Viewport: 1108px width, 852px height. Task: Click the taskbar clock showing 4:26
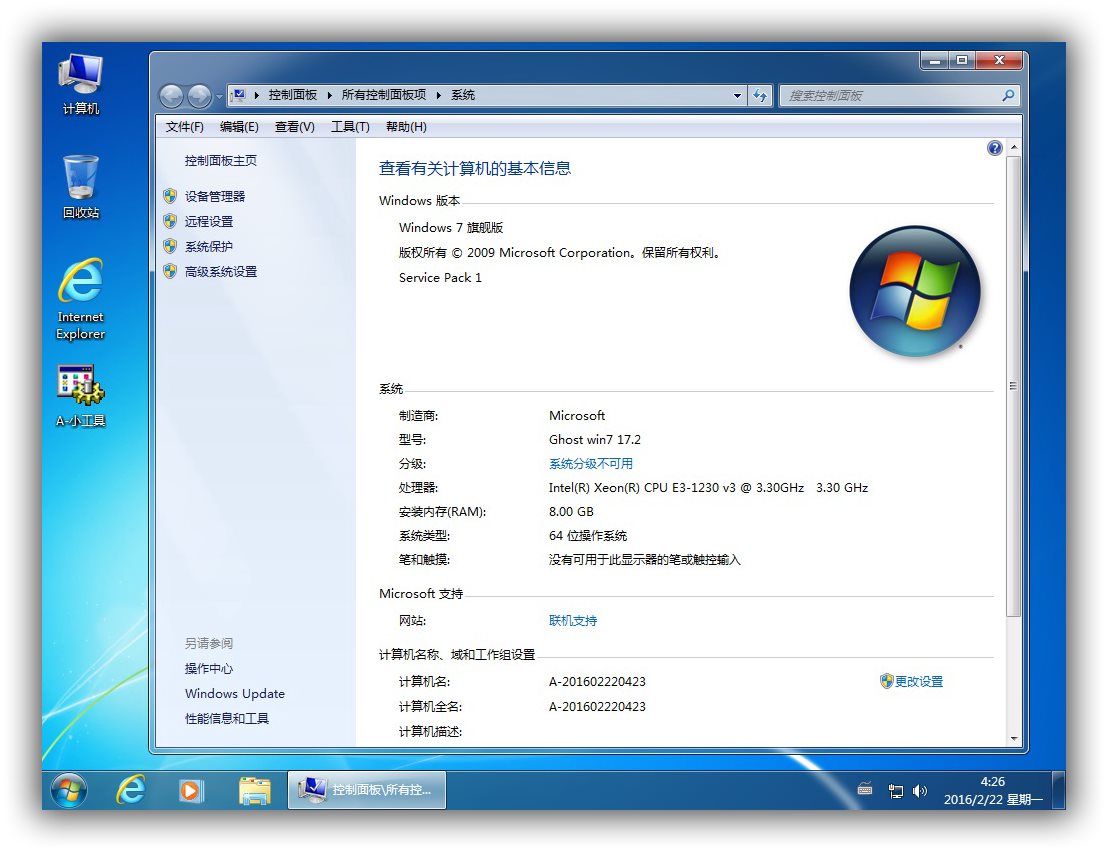[x=993, y=791]
